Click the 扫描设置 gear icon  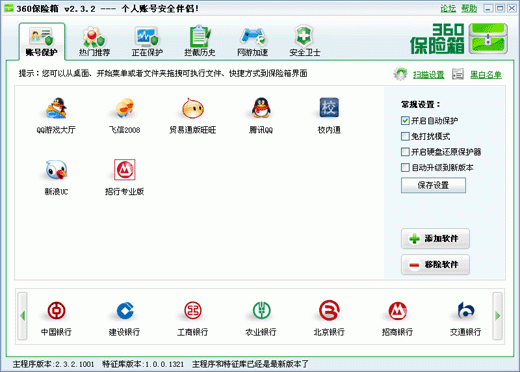[400, 74]
